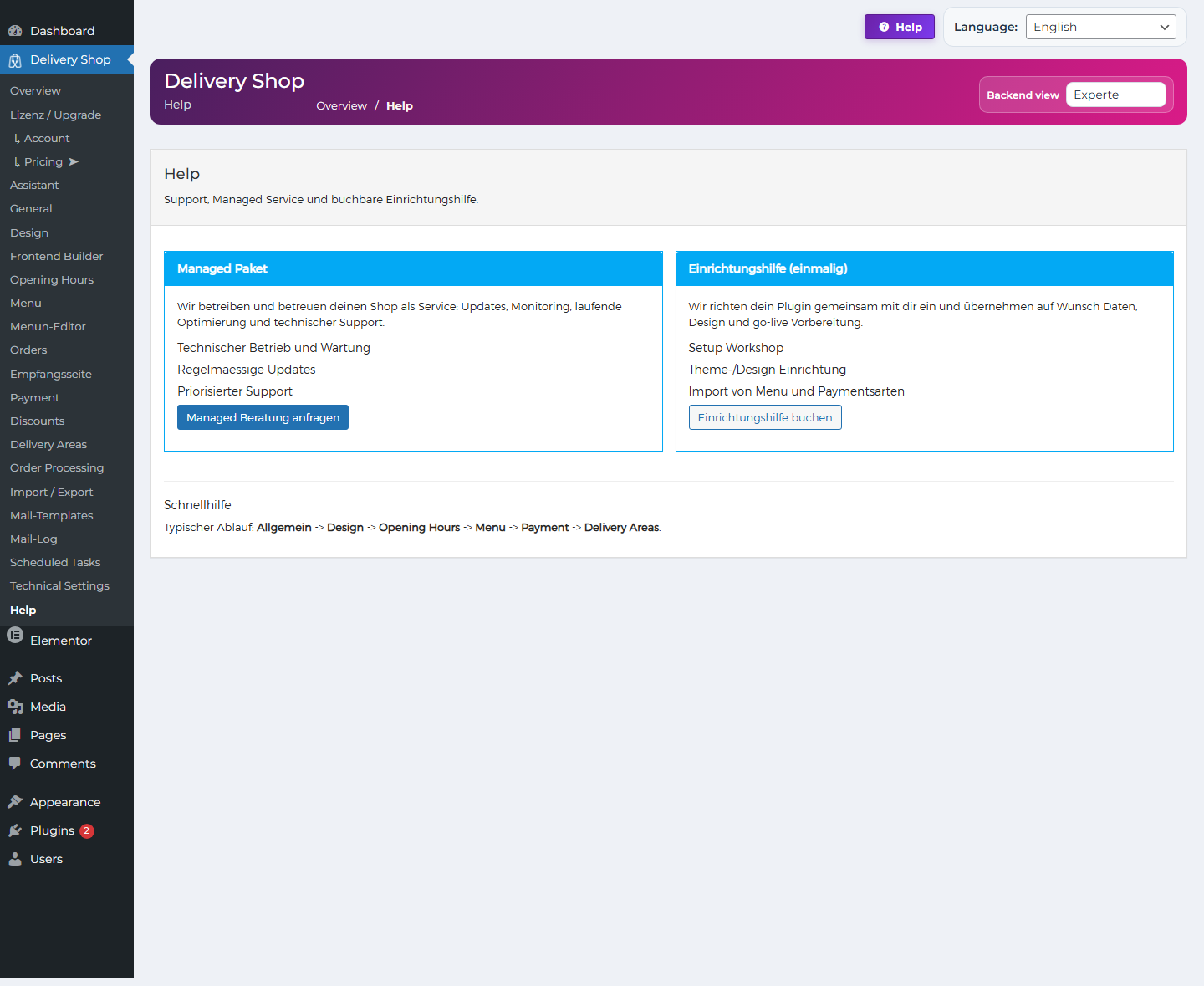This screenshot has width=1204, height=986.
Task: Click the Technischer Betrieb und Wartung line
Action: click(x=273, y=348)
